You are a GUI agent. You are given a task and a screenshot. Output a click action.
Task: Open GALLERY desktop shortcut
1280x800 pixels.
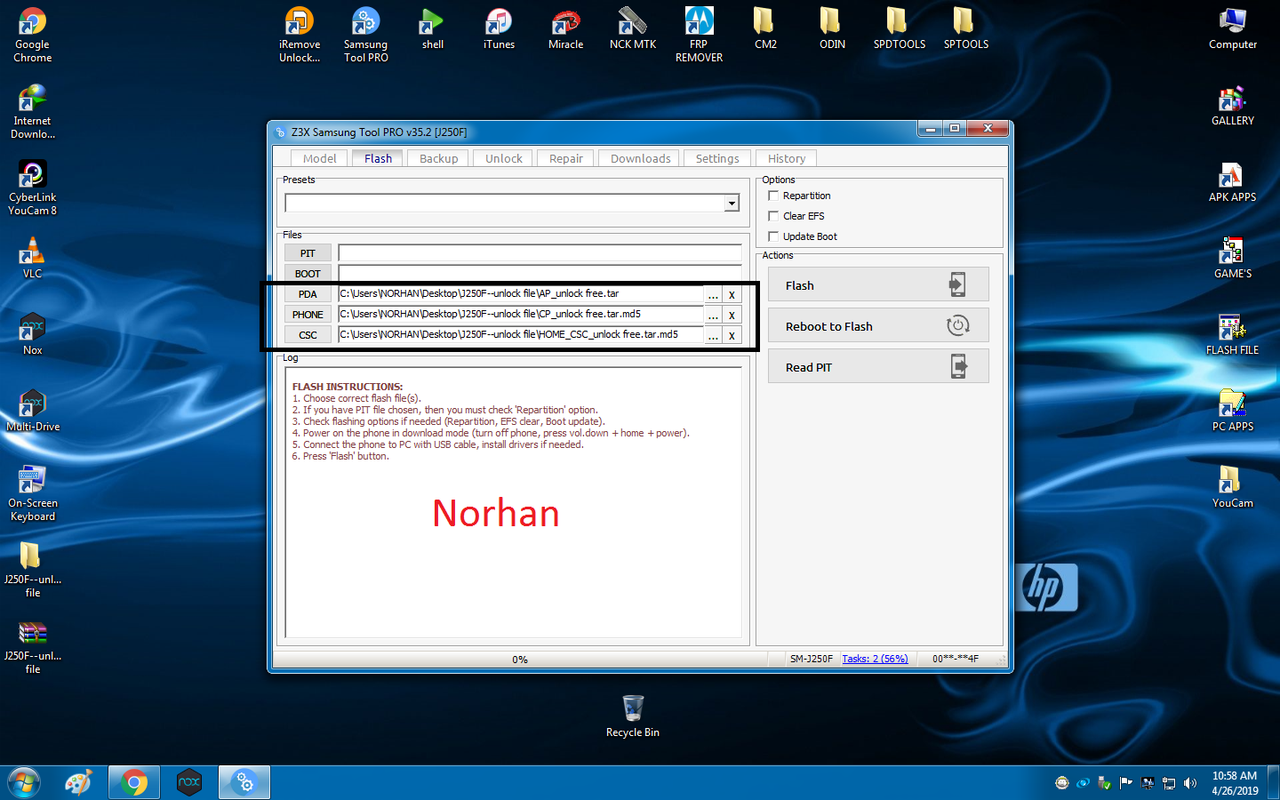tap(1232, 105)
